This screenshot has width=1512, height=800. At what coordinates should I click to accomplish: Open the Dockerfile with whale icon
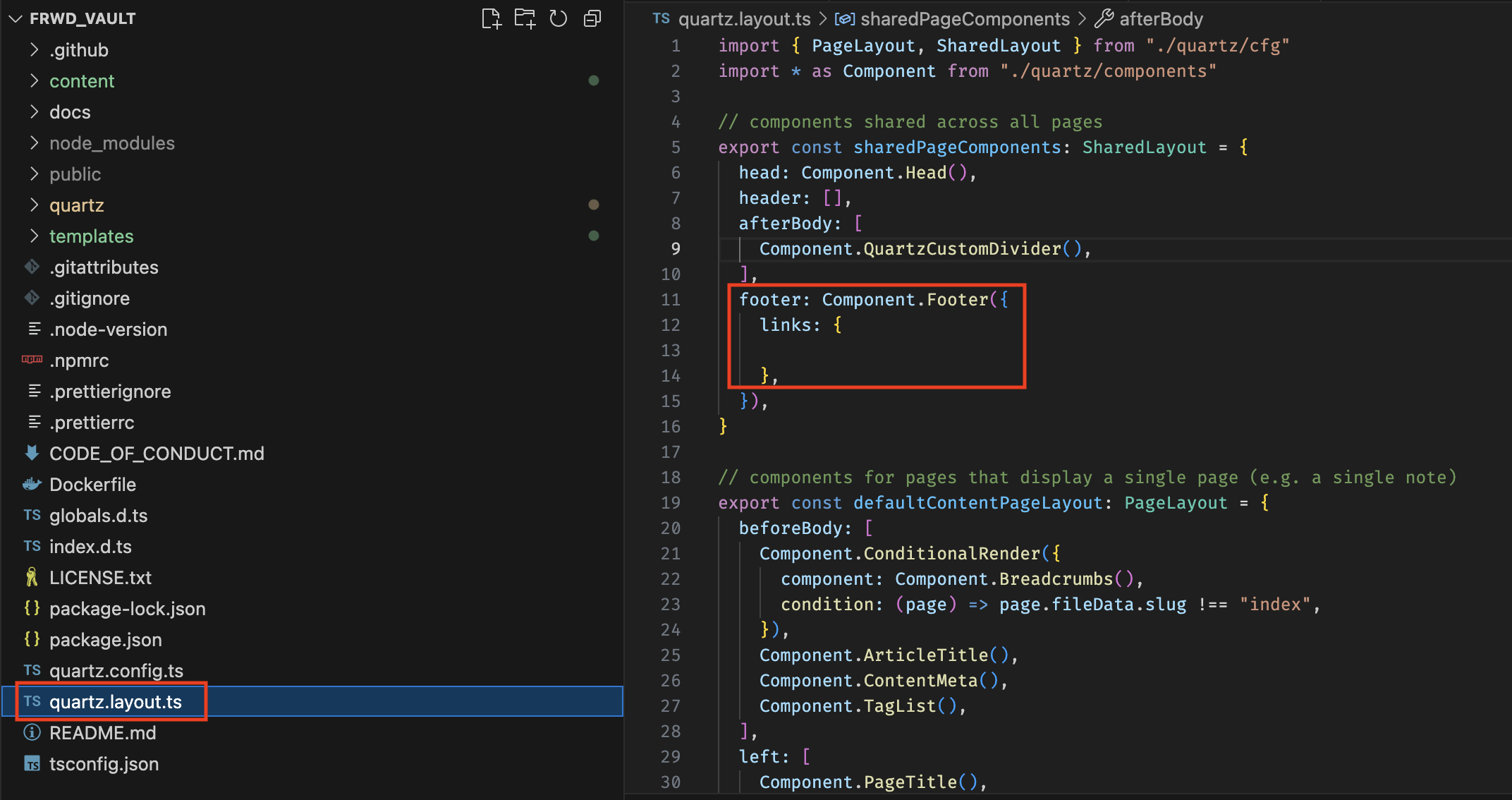(92, 485)
